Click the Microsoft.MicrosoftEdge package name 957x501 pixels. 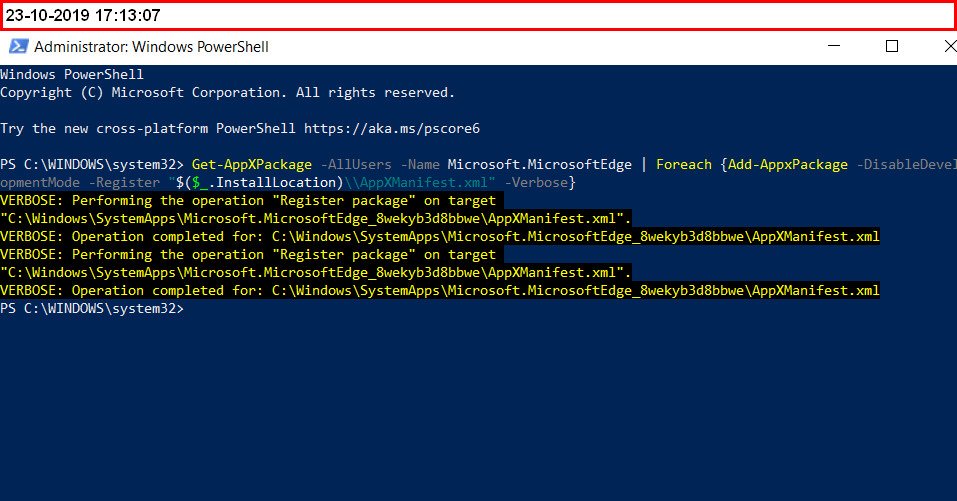point(540,165)
